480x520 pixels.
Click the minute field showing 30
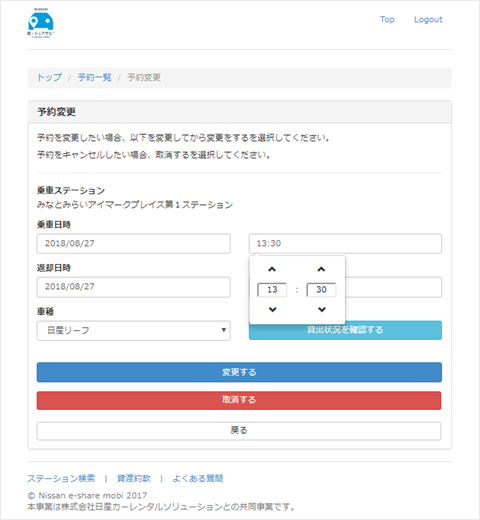pyautogui.click(x=321, y=290)
